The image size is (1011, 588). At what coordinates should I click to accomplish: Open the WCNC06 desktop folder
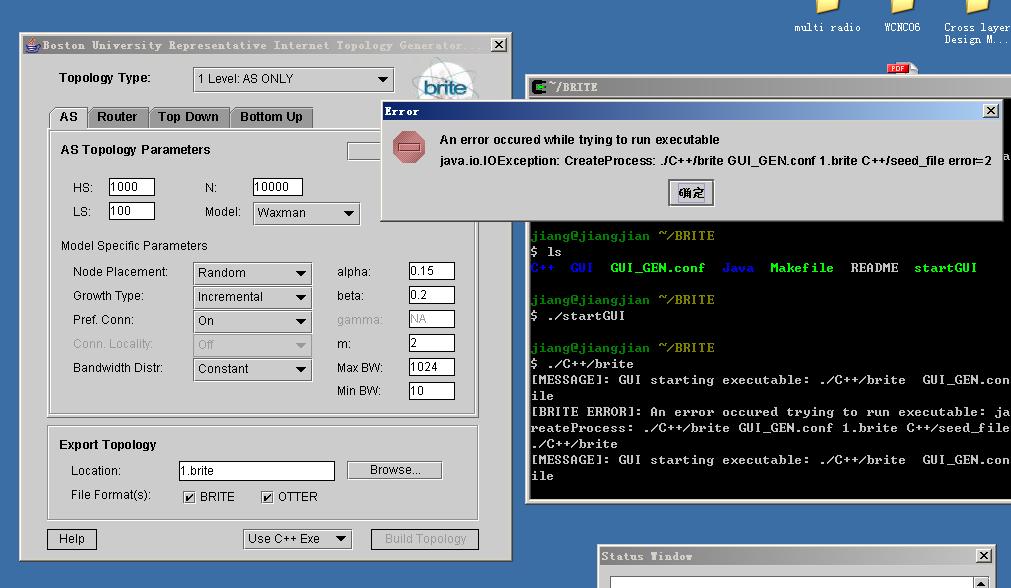tap(902, 16)
